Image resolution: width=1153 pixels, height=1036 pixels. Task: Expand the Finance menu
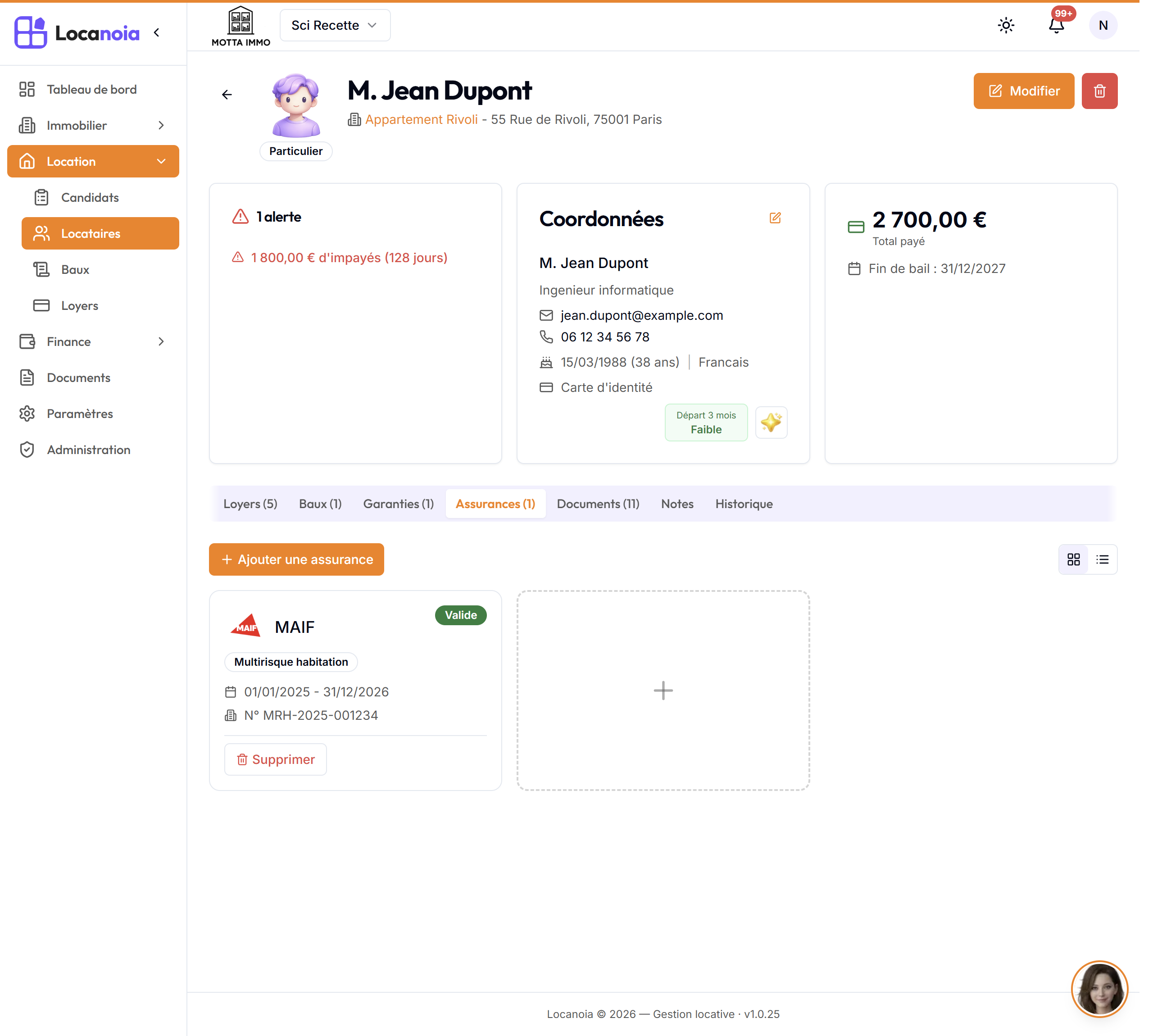tap(93, 341)
